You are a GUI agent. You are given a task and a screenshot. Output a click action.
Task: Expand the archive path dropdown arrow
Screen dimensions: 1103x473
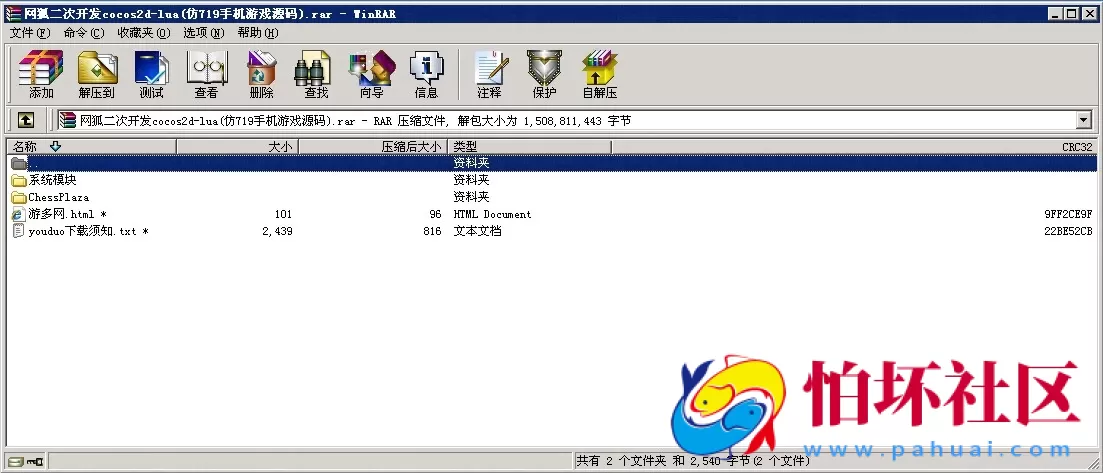click(1083, 120)
